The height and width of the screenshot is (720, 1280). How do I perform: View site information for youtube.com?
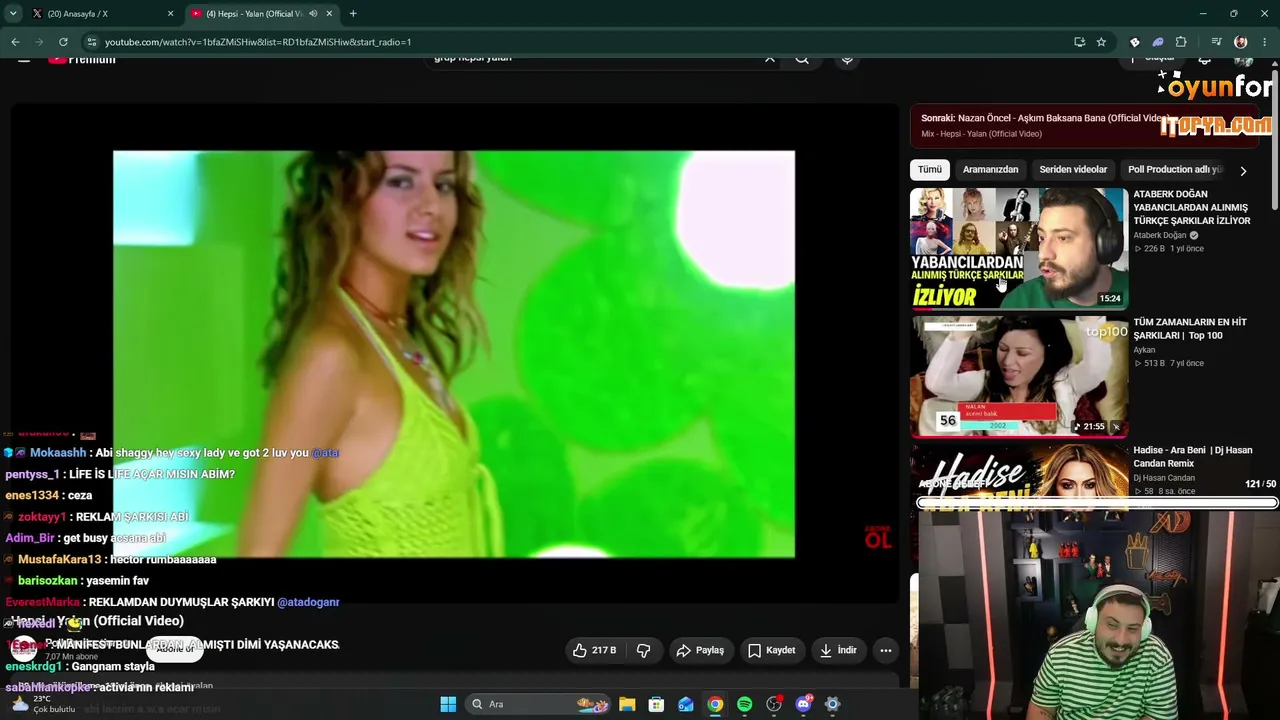pyautogui.click(x=92, y=42)
